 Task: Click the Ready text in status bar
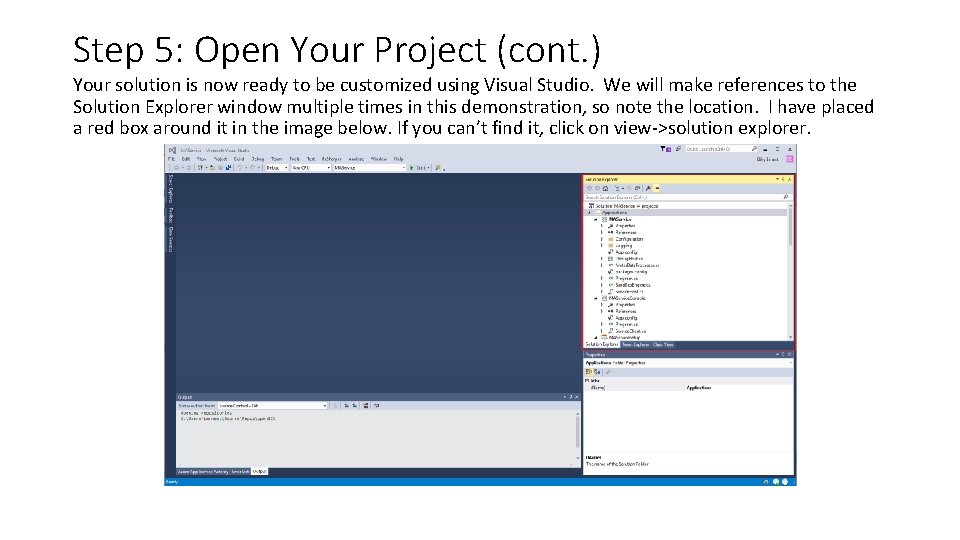[171, 482]
